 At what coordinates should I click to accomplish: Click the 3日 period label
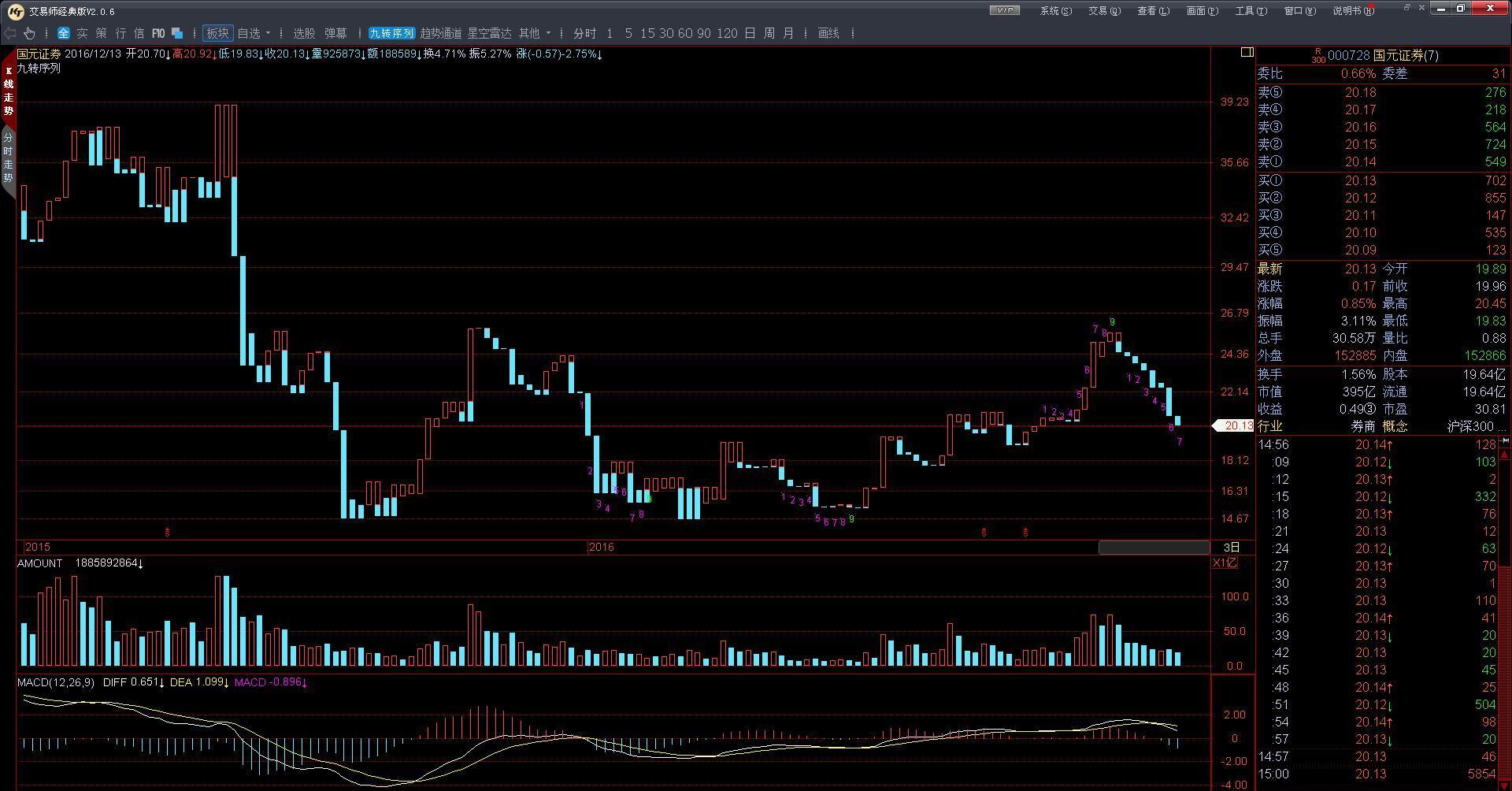1232,547
